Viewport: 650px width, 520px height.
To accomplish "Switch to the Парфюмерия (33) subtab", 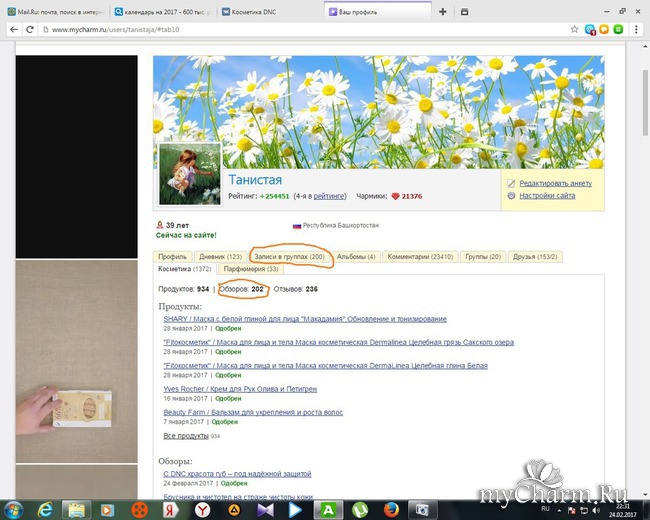I will pyautogui.click(x=251, y=269).
